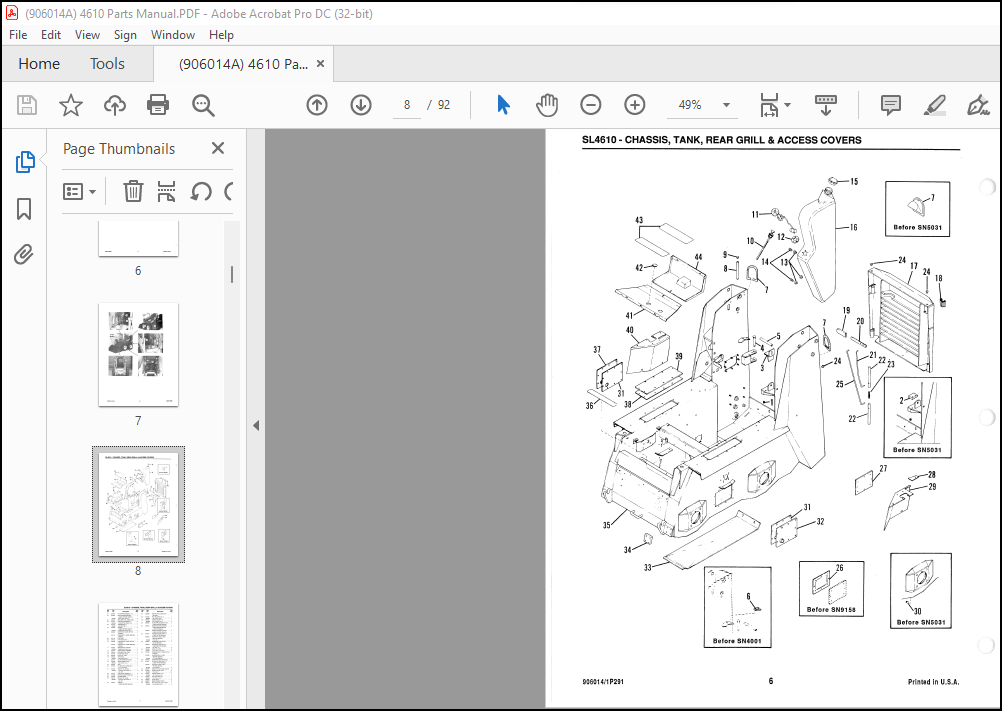
Task: Open the Sign menu
Action: [125, 34]
